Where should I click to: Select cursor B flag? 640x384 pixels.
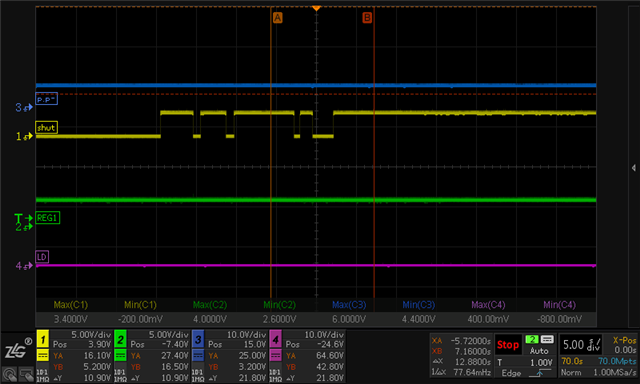point(367,18)
